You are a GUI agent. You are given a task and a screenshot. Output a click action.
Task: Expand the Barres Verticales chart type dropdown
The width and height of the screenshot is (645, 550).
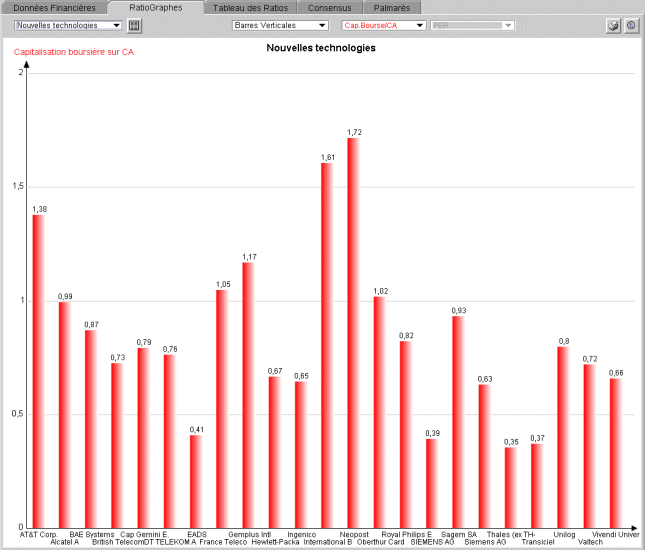coord(280,25)
